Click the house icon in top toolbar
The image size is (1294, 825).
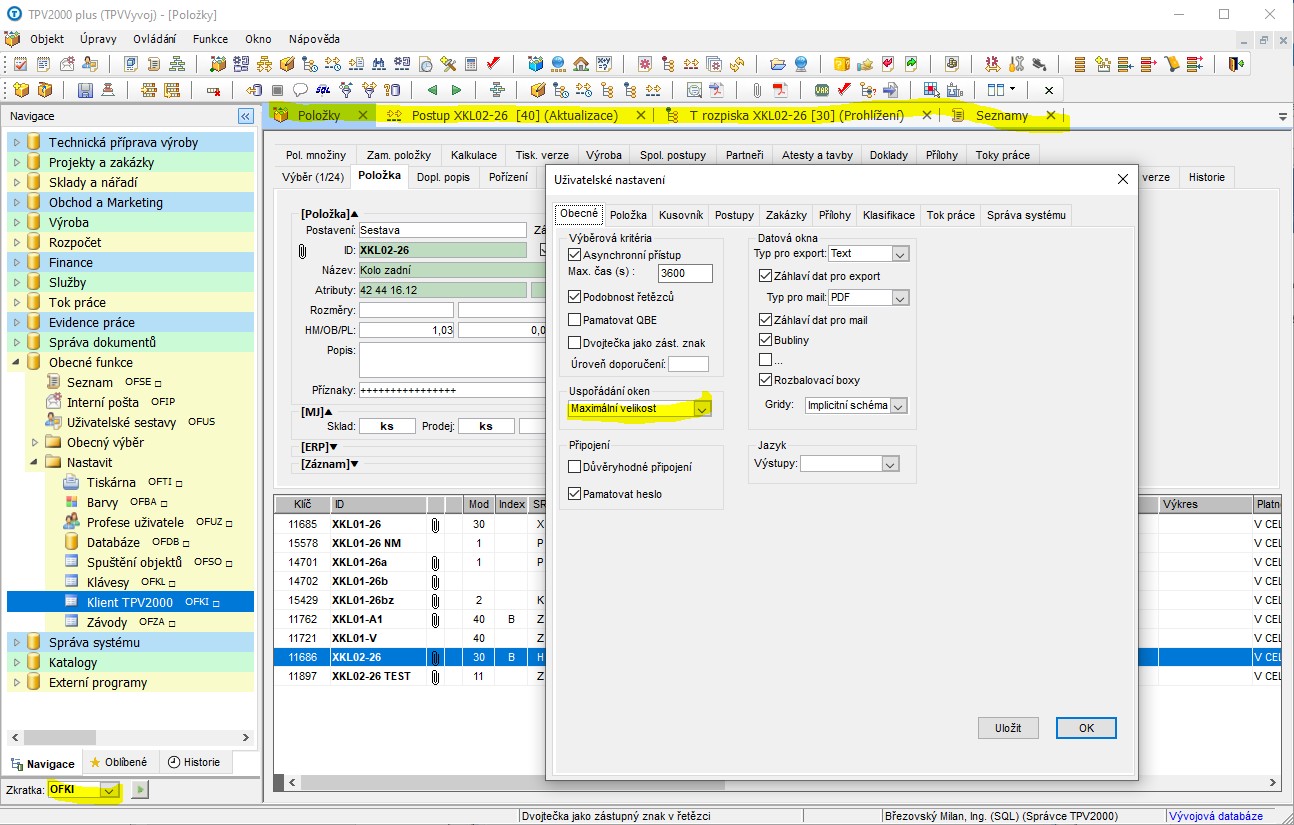click(580, 64)
